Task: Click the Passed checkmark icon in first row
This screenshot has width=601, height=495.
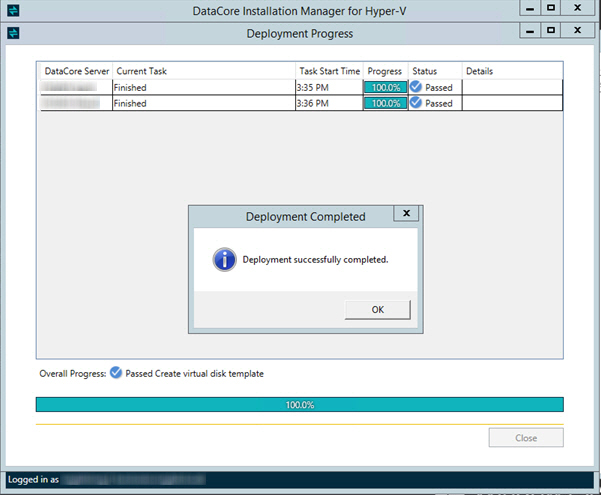Action: coord(416,87)
